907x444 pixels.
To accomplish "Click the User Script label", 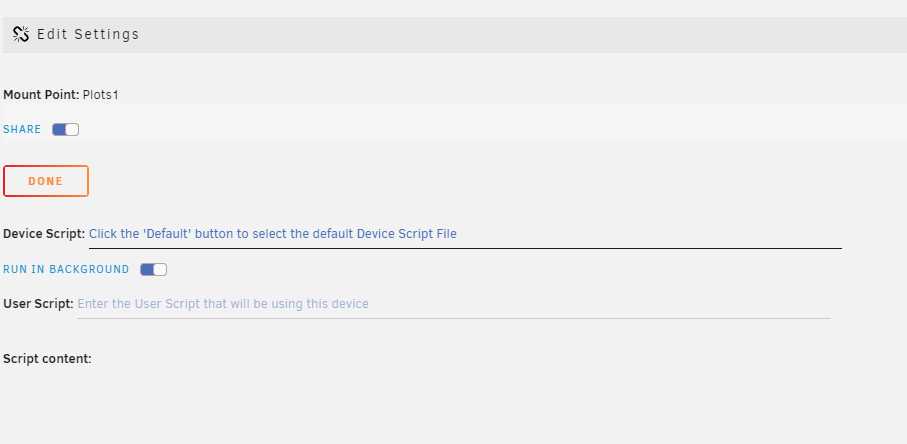I will pyautogui.click(x=38, y=304).
